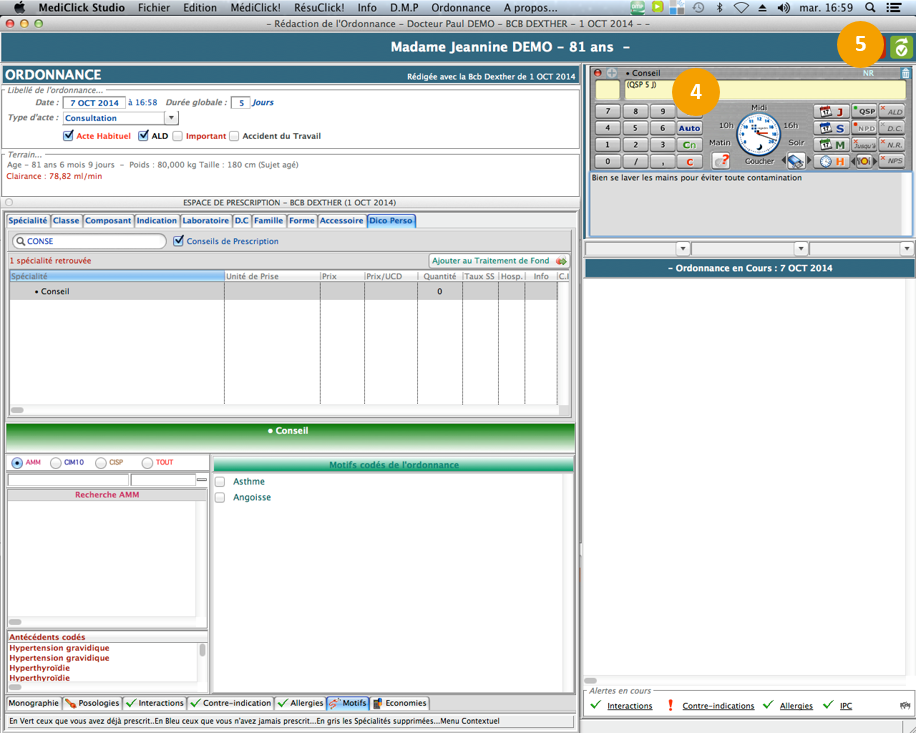Click the H hour clock button
Image resolution: width=916 pixels, height=733 pixels.
[832, 161]
